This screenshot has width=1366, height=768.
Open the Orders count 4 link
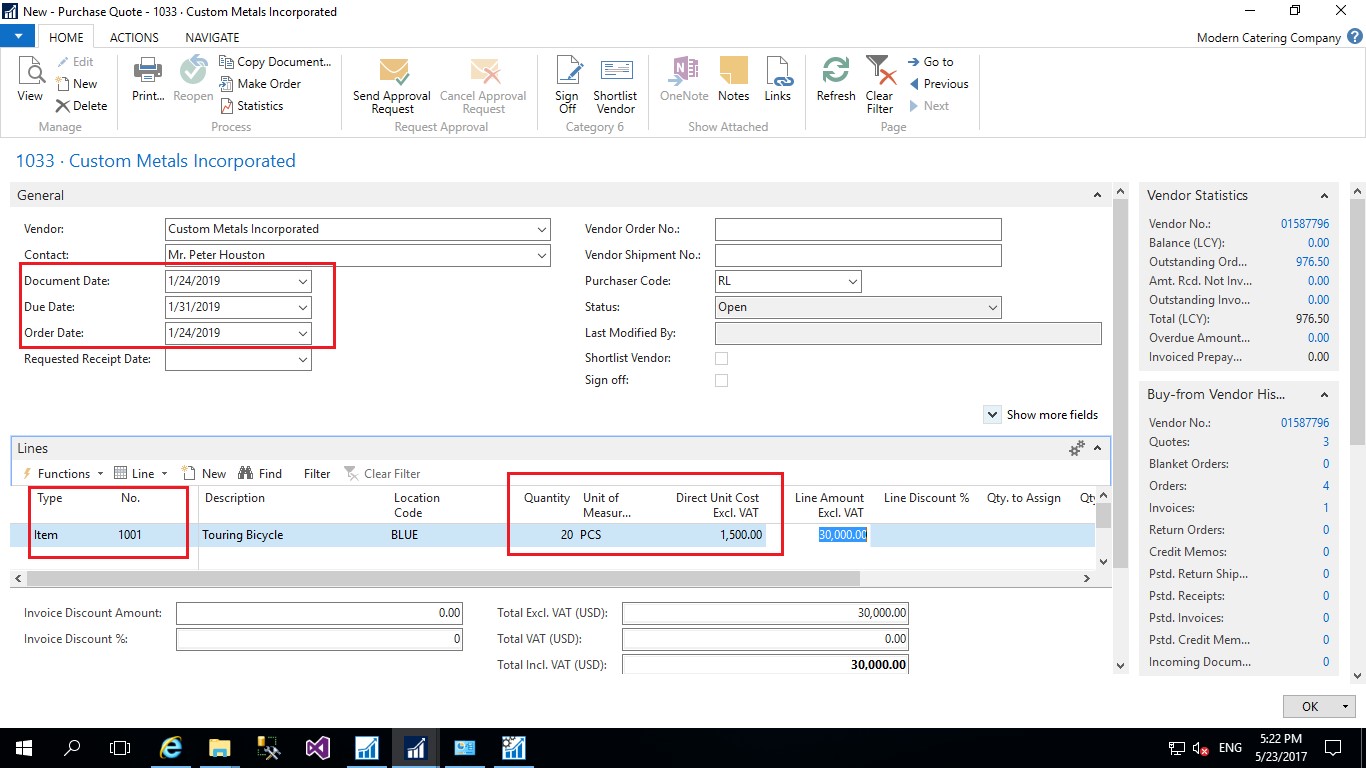(1326, 486)
